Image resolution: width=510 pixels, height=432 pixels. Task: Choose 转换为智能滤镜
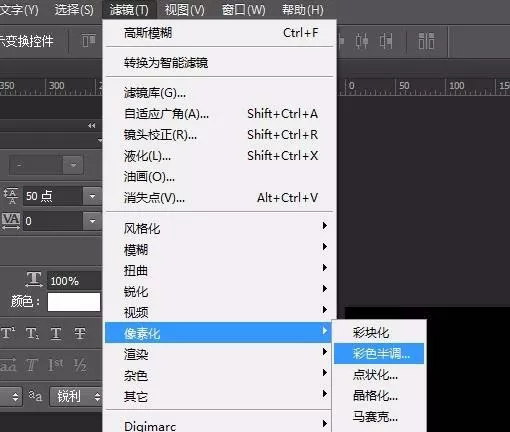[x=220, y=62]
